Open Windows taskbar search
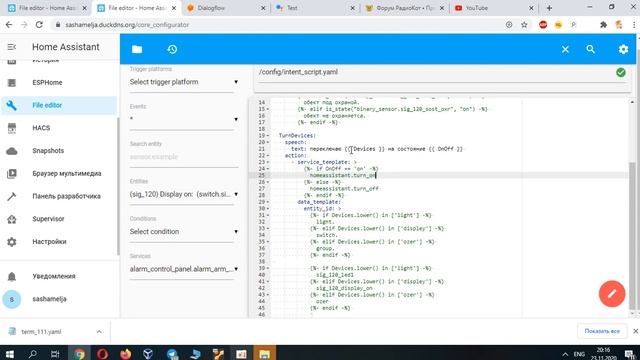The height and width of the screenshot is (360, 640). 32,353
